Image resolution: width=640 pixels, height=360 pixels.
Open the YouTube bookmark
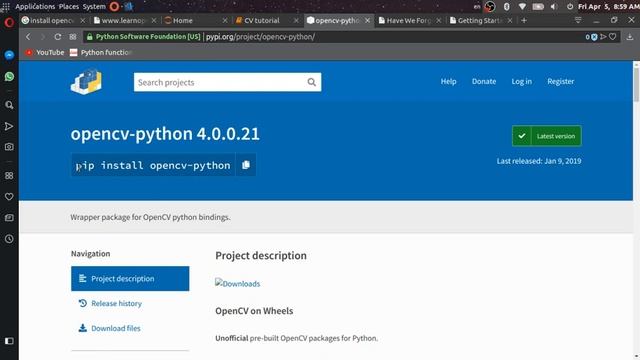(x=45, y=52)
